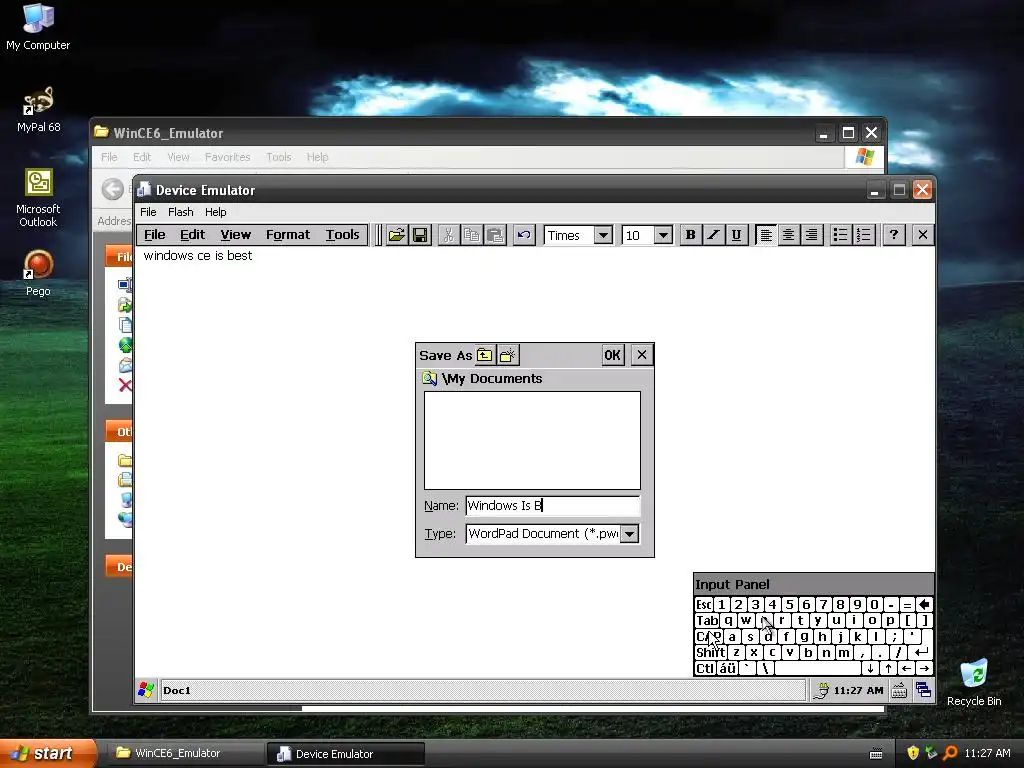Click Ctl key on Input Panel
Screen dimensions: 1024x768
tap(705, 668)
